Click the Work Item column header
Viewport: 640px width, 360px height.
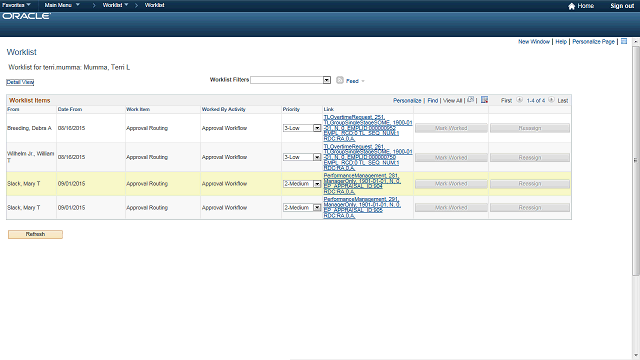[138, 109]
